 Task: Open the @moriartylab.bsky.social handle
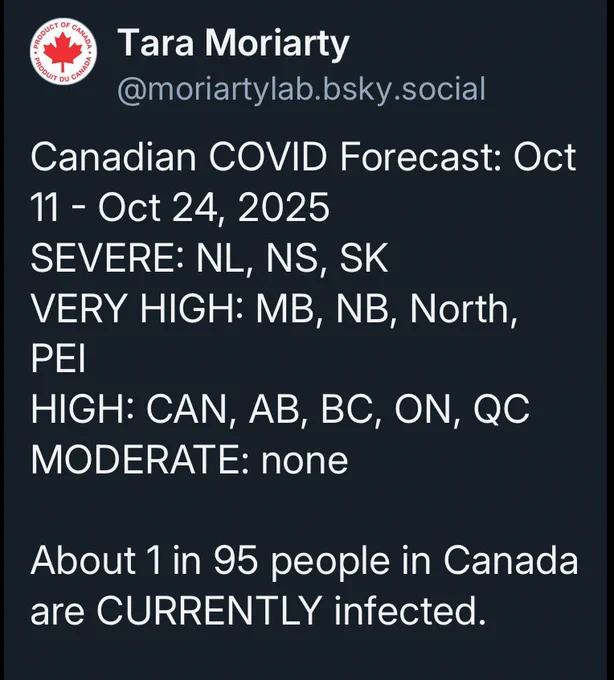point(301,89)
